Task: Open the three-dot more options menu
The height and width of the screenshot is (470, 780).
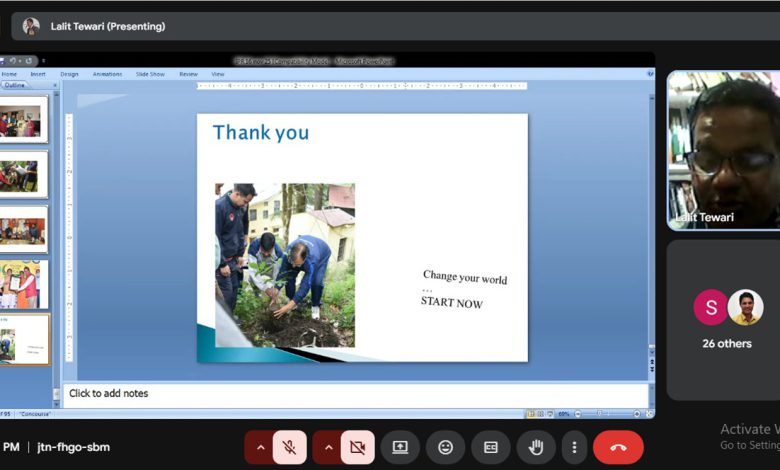Action: [x=573, y=447]
